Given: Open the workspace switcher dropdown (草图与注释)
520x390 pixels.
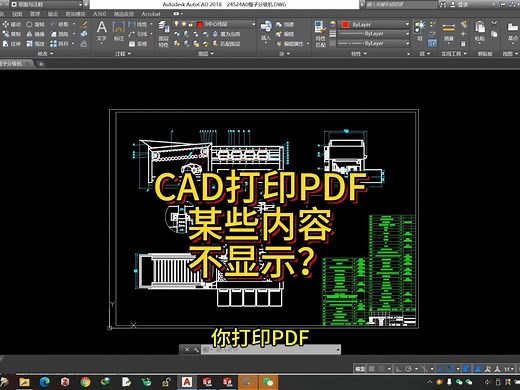Looking at the screenshot, I should click(47, 4).
